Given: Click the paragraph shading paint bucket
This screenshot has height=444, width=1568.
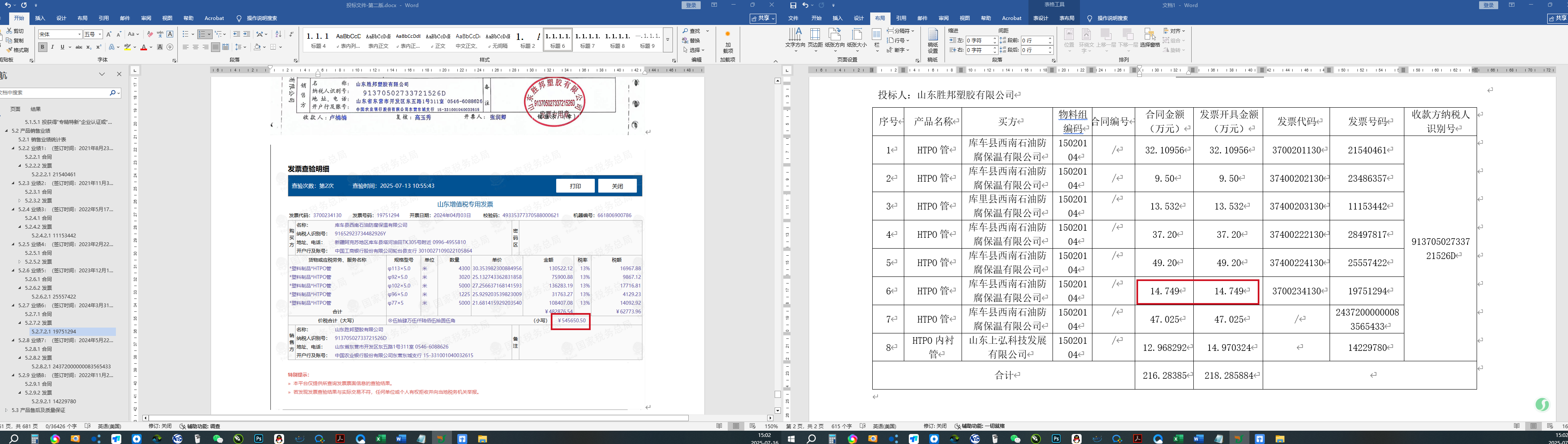Looking at the screenshot, I should 258,47.
